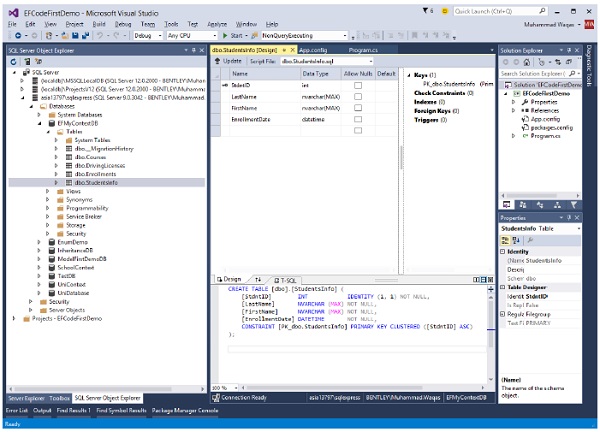Click the Sync with Active Document icon

pyautogui.click(x=558, y=62)
